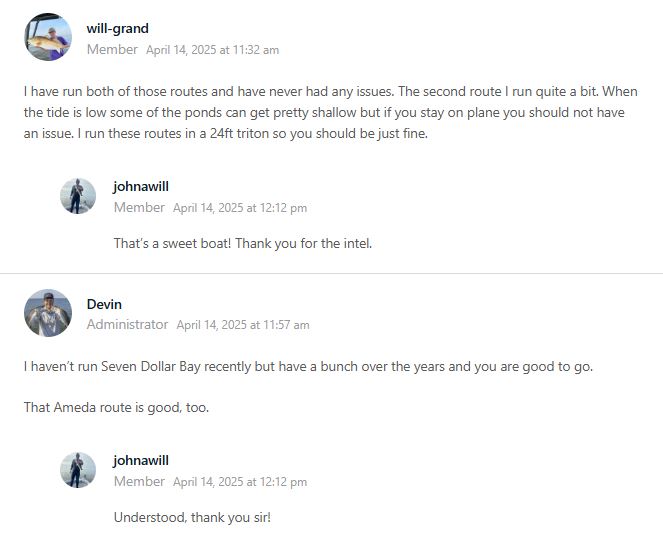Click first johnawill reply timestamp 12:12 pm
The image size is (663, 544).
tap(240, 208)
